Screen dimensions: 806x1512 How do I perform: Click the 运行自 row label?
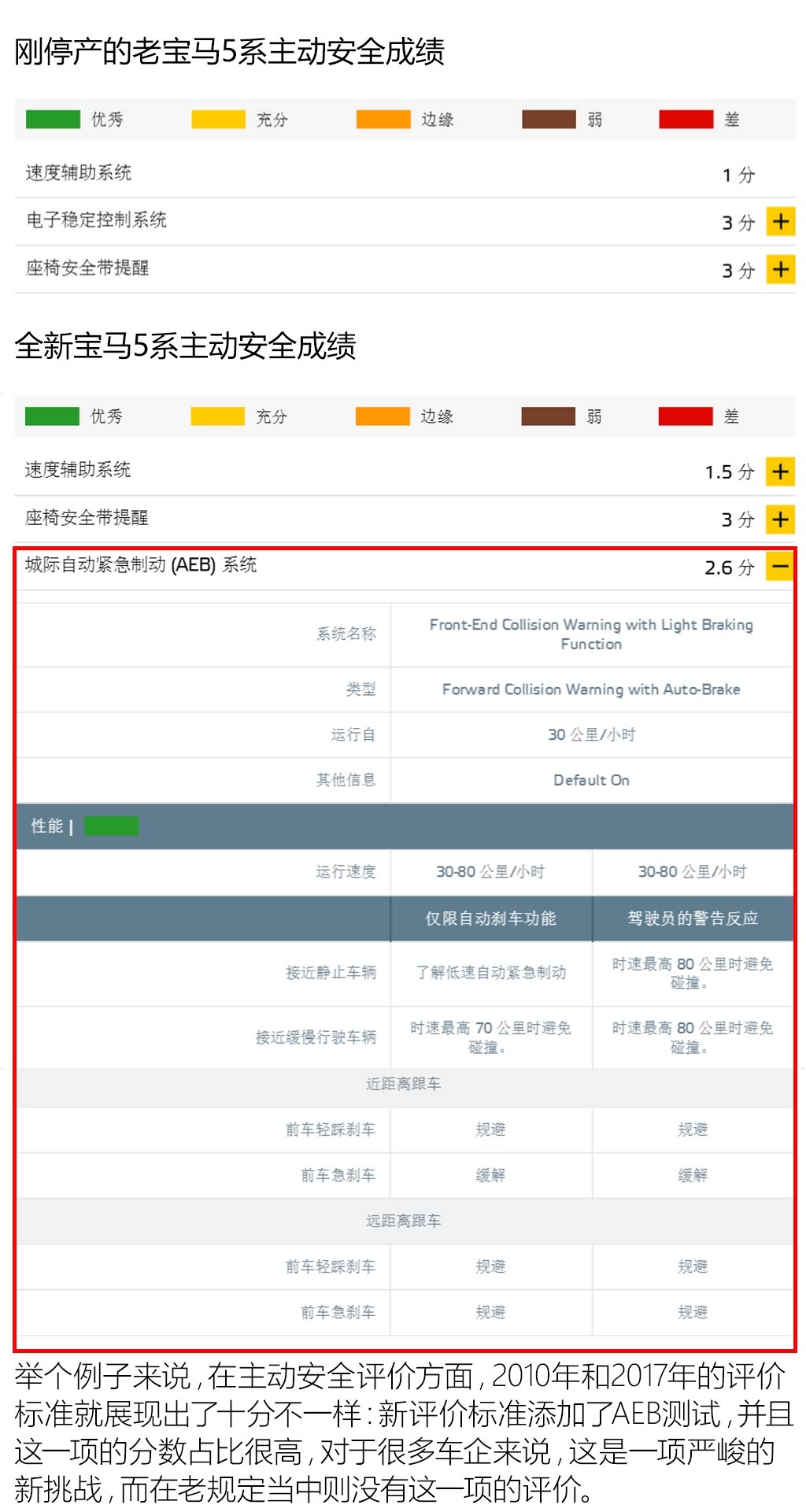click(x=353, y=735)
